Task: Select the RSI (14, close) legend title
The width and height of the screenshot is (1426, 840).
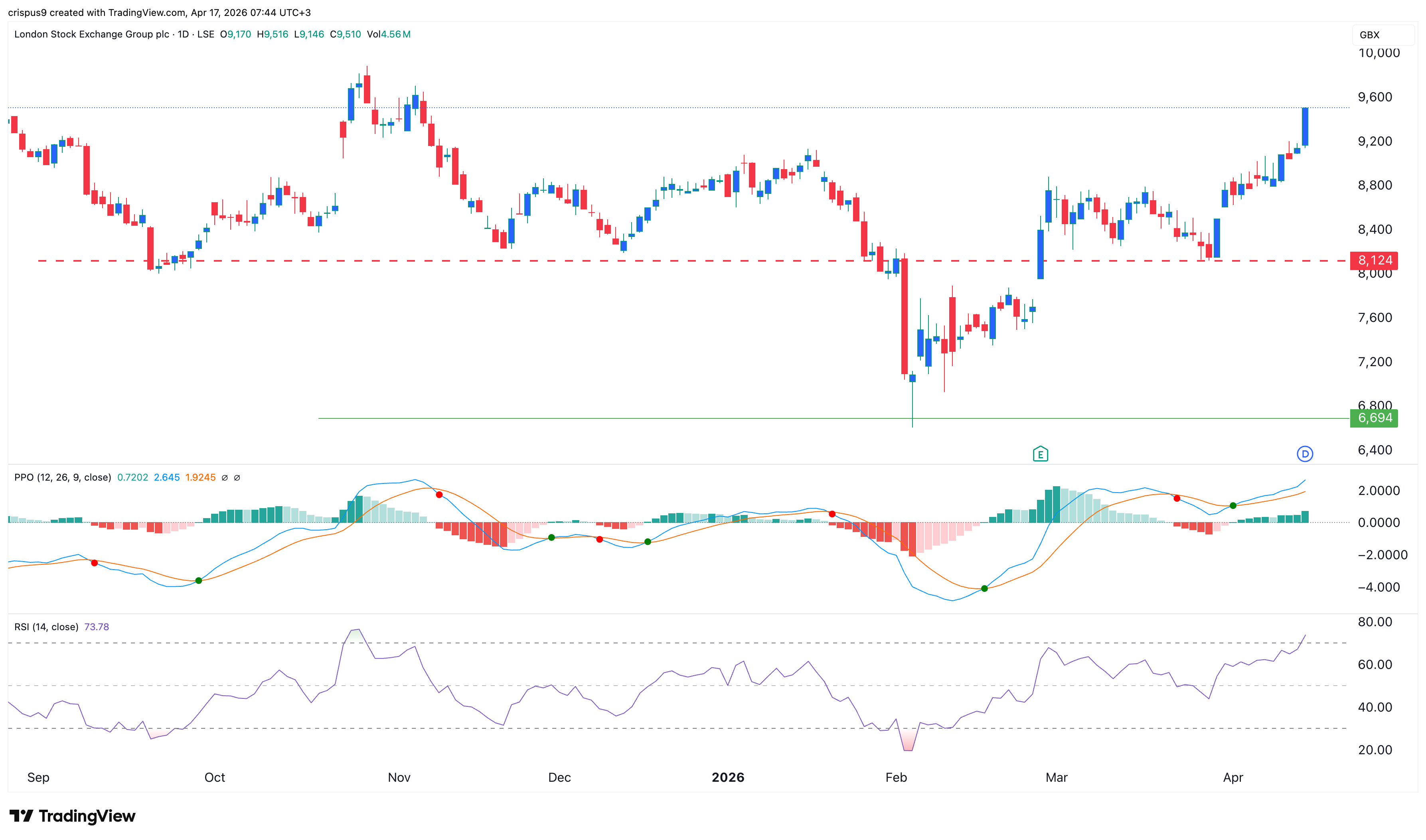Action: pos(46,627)
